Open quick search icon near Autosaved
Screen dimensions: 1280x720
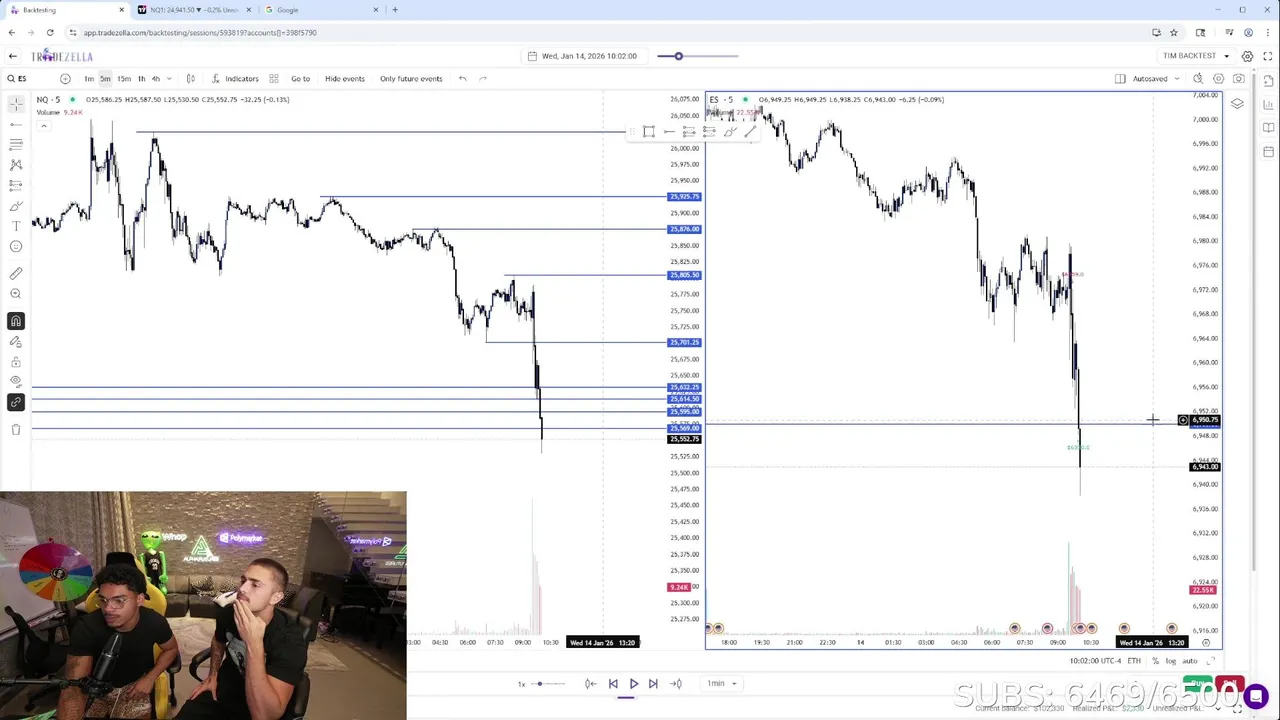coord(1198,79)
